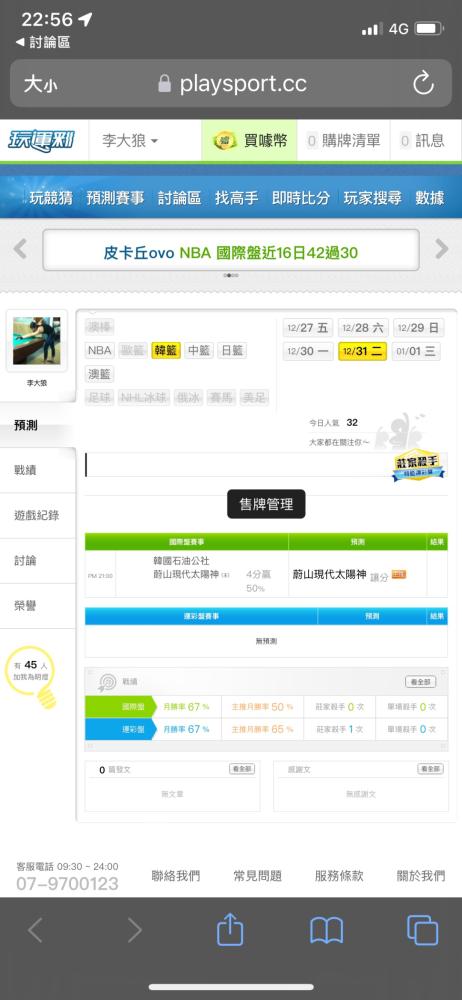Open the 討論區 navigation menu item
The width and height of the screenshot is (462, 1000).
tap(179, 198)
